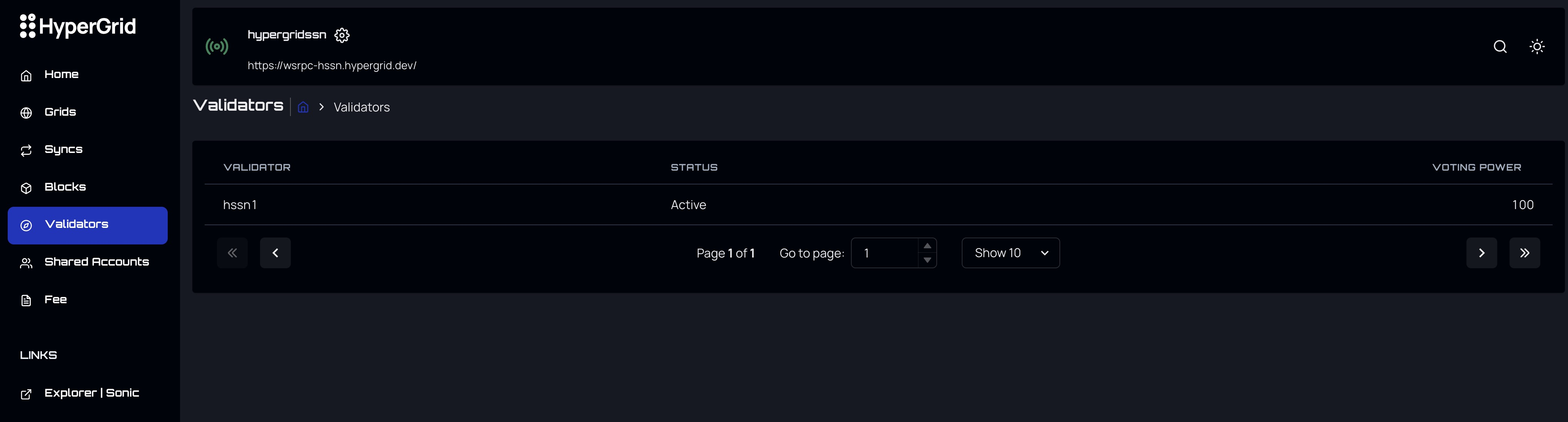Open the Show 10 rows dropdown
The height and width of the screenshot is (422, 1568).
(1011, 253)
